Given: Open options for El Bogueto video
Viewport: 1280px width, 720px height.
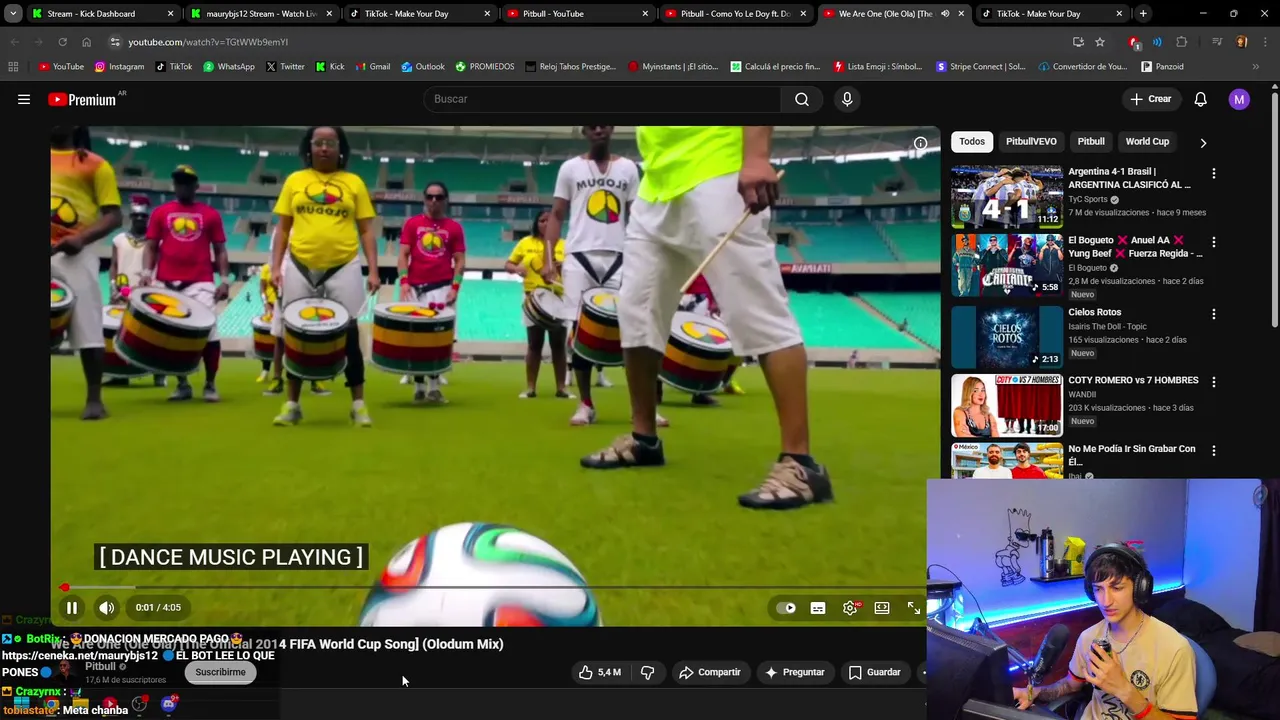Looking at the screenshot, I should (1214, 242).
